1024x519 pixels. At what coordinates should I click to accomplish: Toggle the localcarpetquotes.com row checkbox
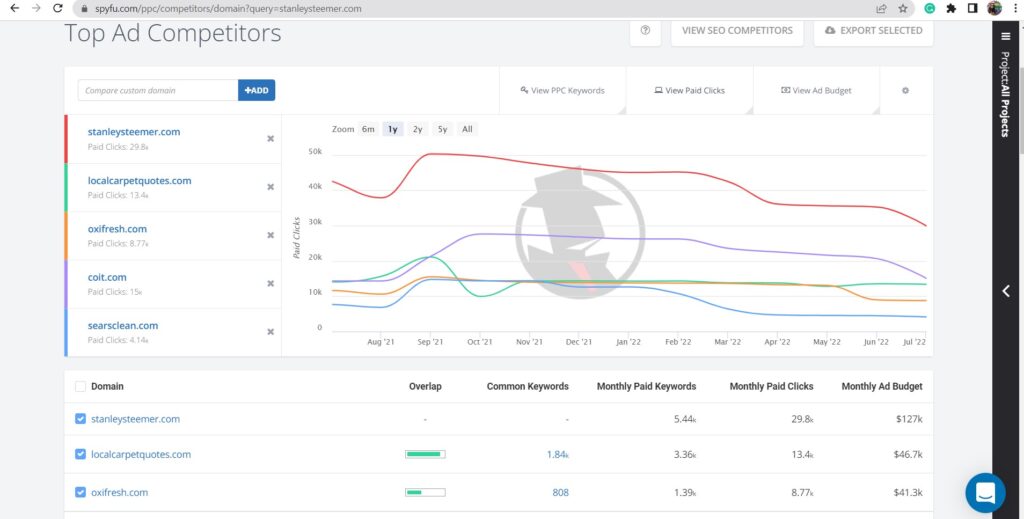click(x=80, y=454)
